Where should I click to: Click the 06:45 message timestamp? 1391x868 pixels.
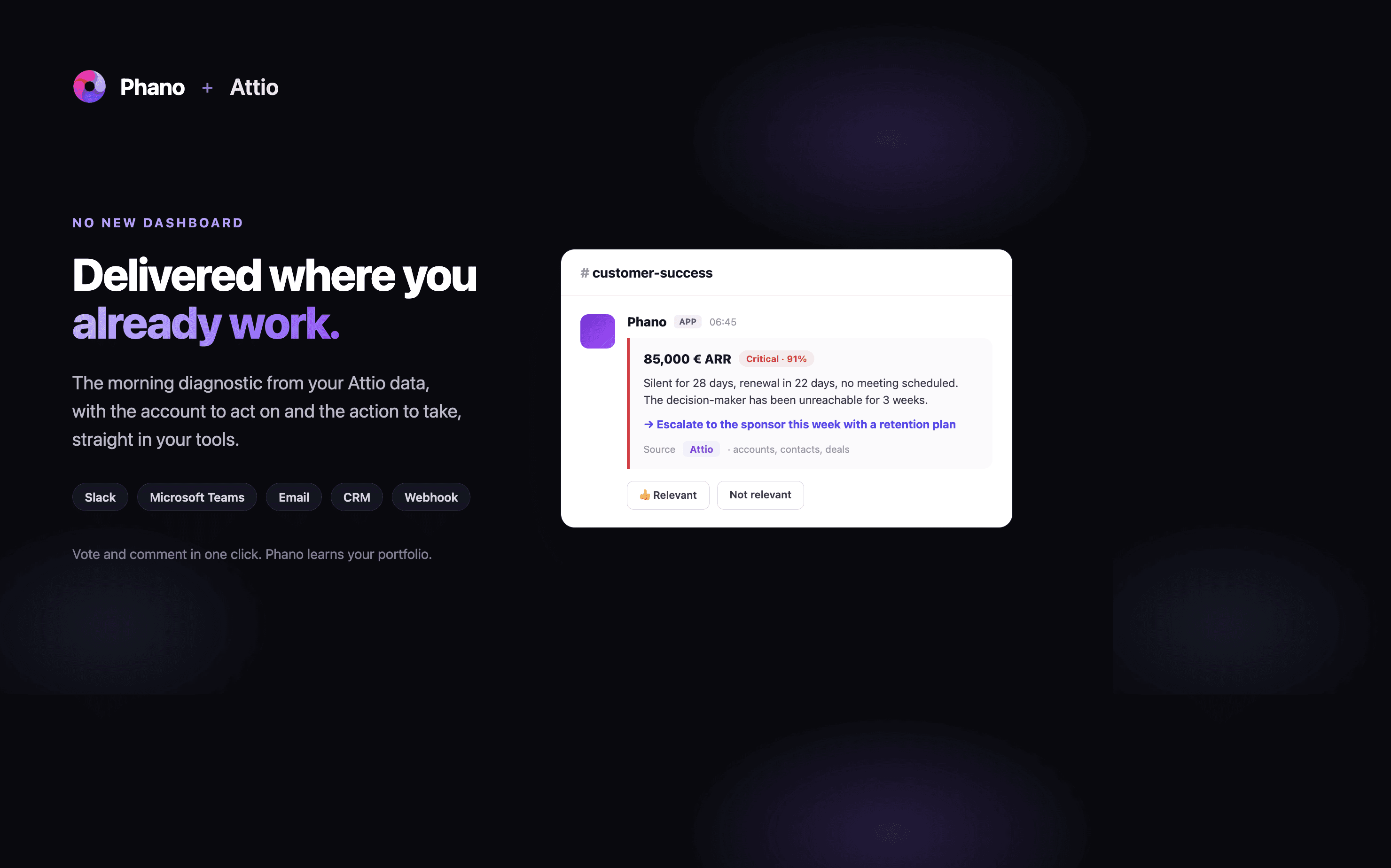pyautogui.click(x=722, y=322)
